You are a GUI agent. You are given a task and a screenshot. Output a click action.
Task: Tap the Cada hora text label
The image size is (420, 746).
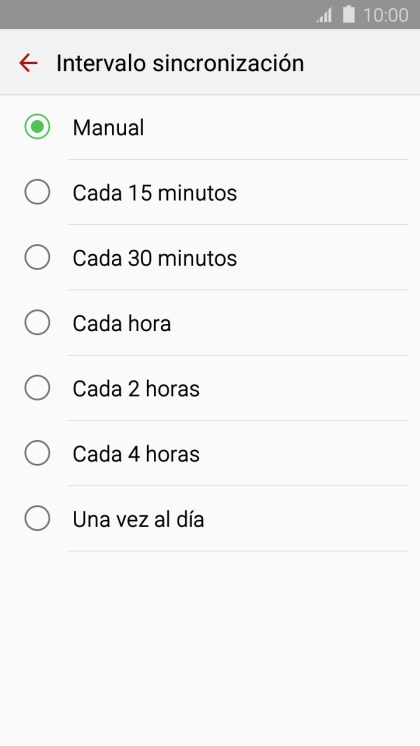tap(122, 324)
